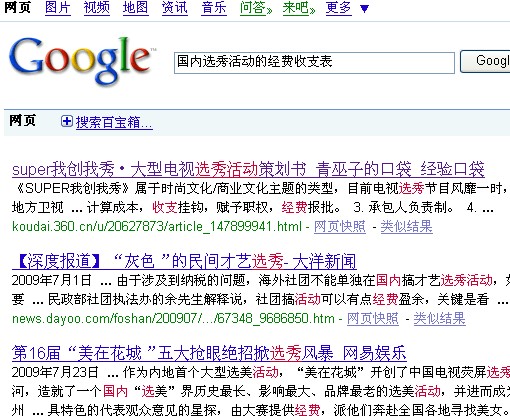
Task: Open result 'super我创我秀 大型电视选秀活动策划书'
Action: tap(248, 169)
